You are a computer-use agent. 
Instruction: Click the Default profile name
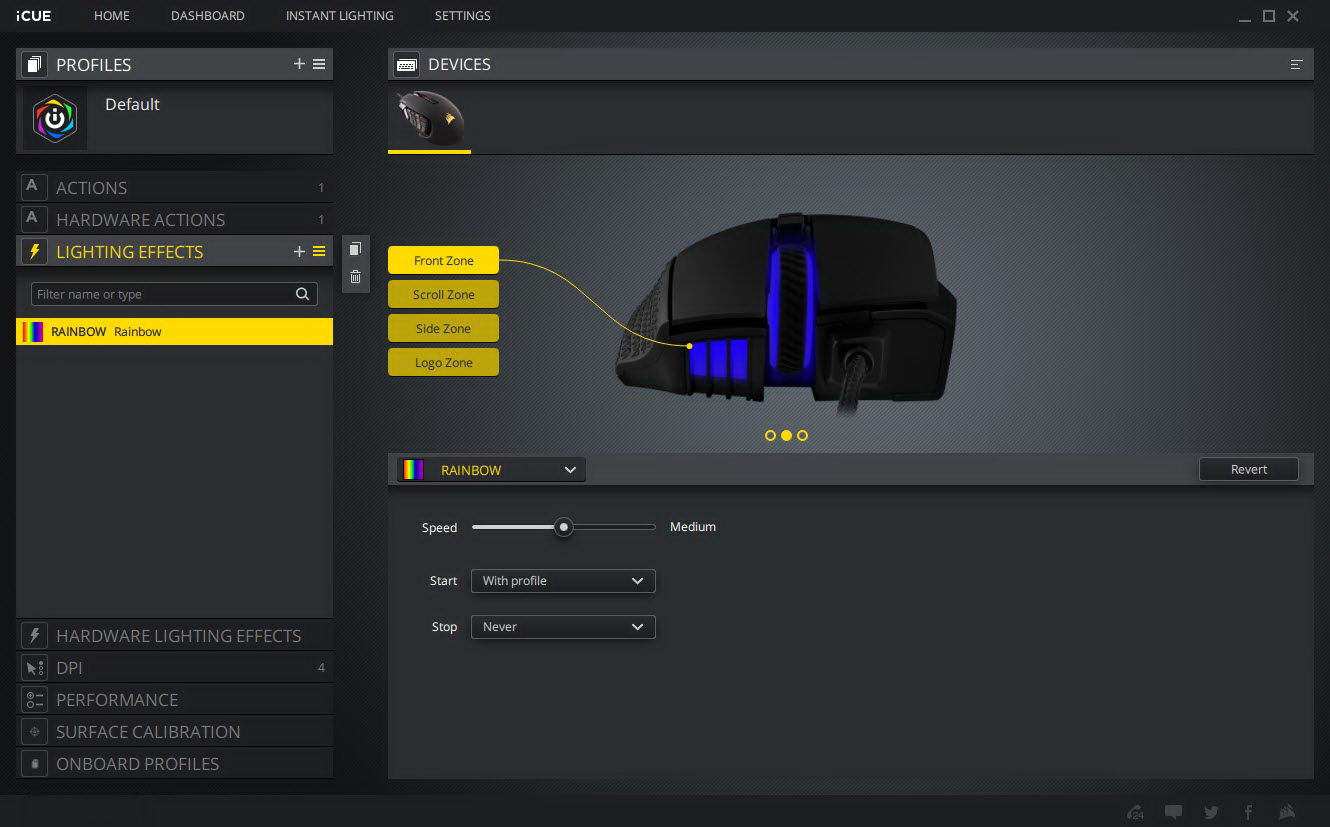tap(132, 104)
